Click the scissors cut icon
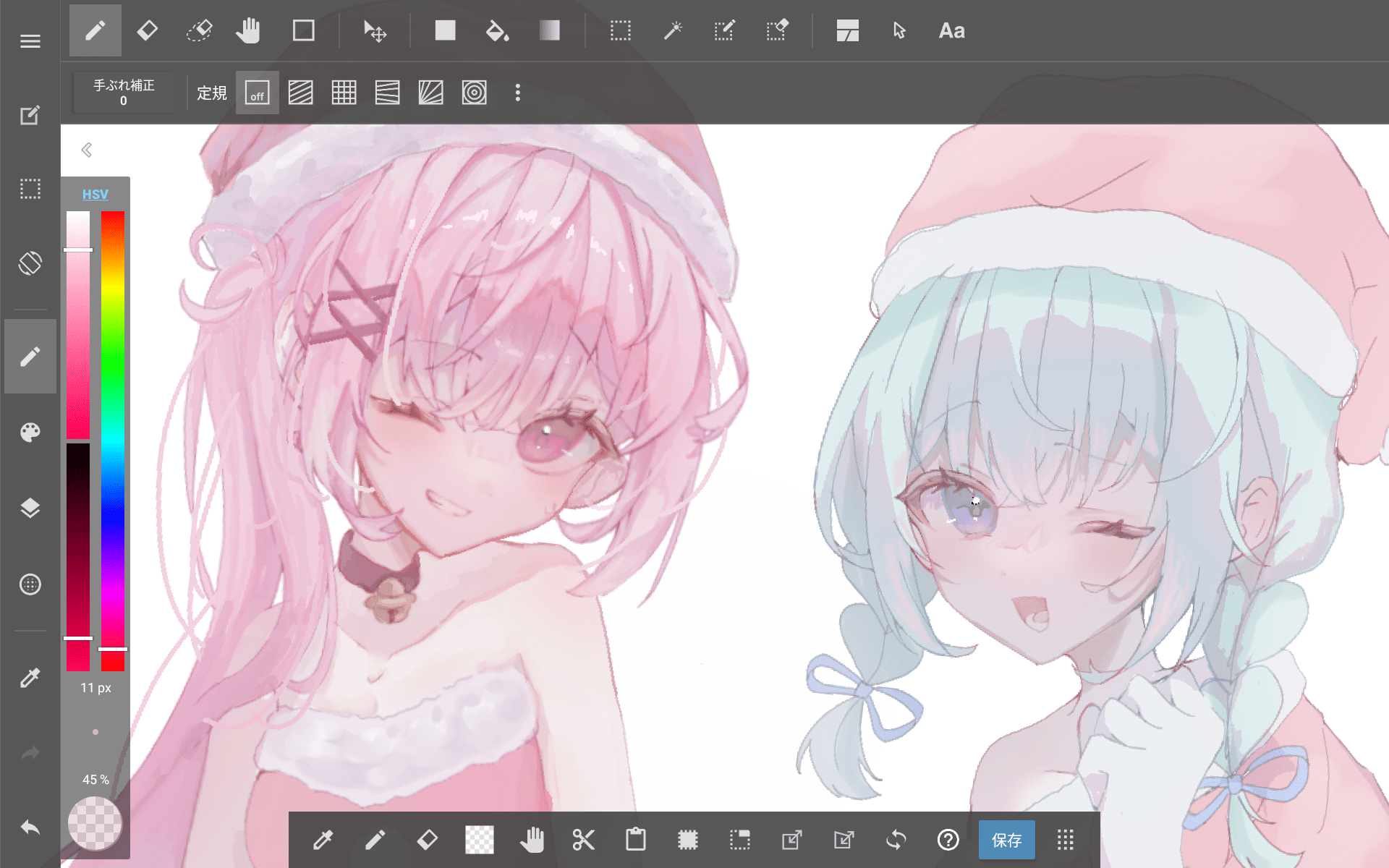Image resolution: width=1389 pixels, height=868 pixels. click(583, 840)
